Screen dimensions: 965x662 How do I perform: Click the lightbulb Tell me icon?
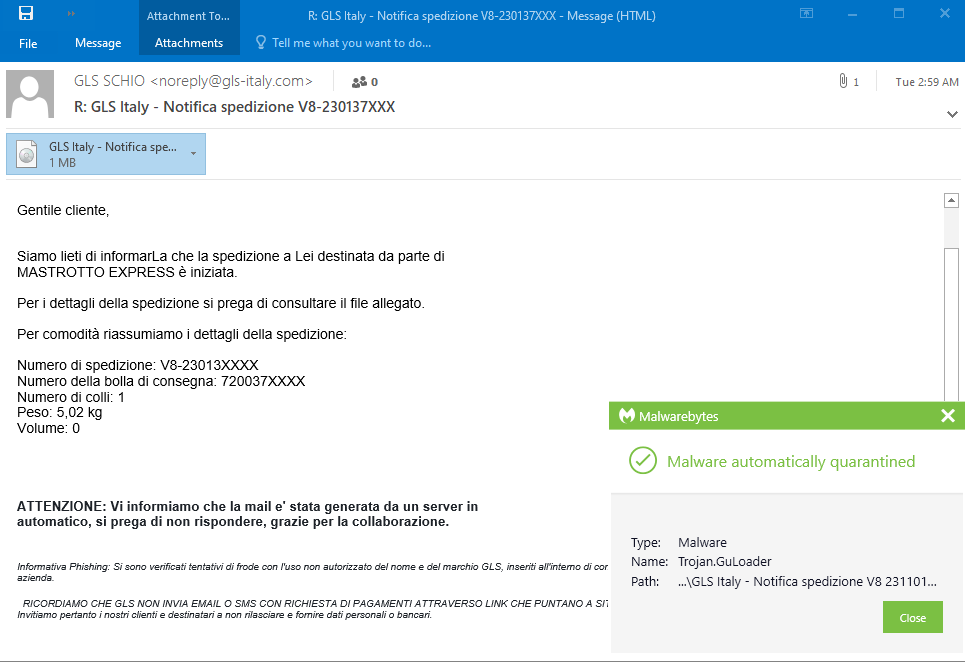tap(261, 43)
